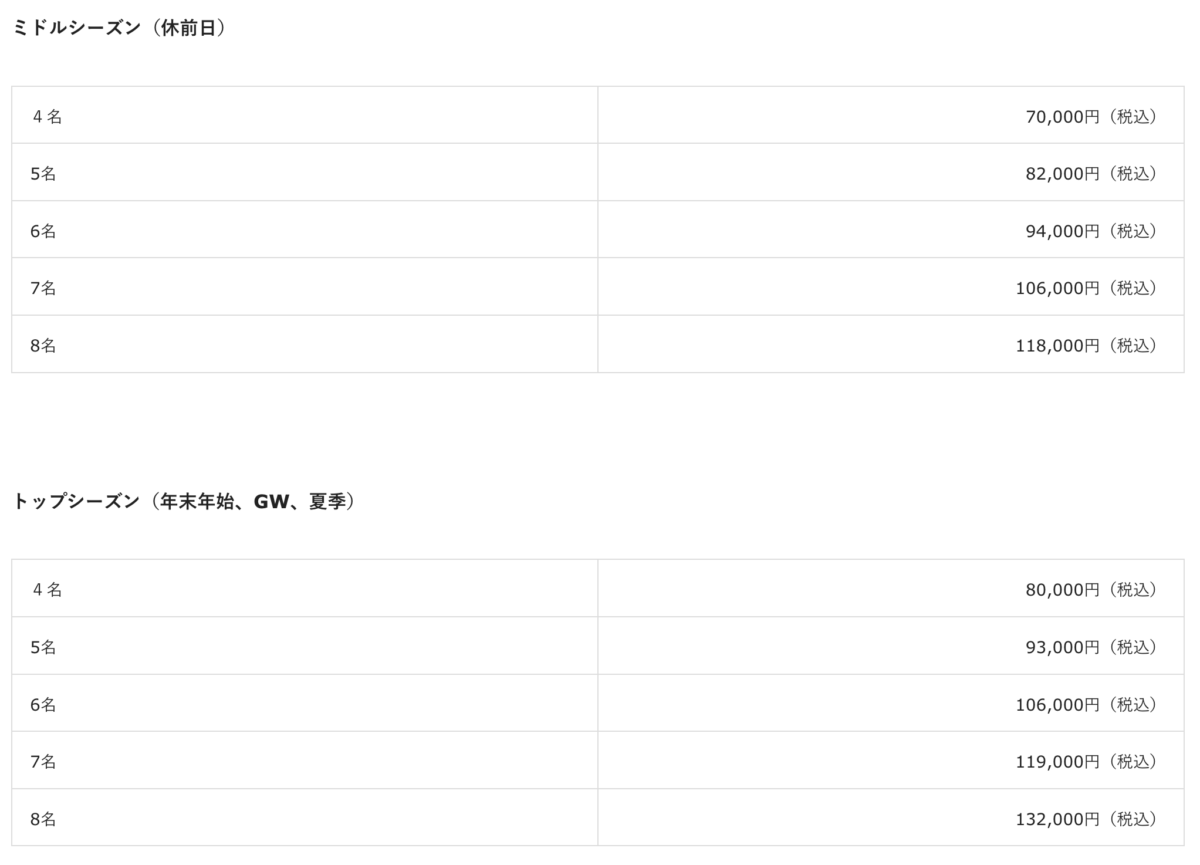Click the 119,000円（税込） price cell
The width and height of the screenshot is (1200, 865).
[1086, 762]
